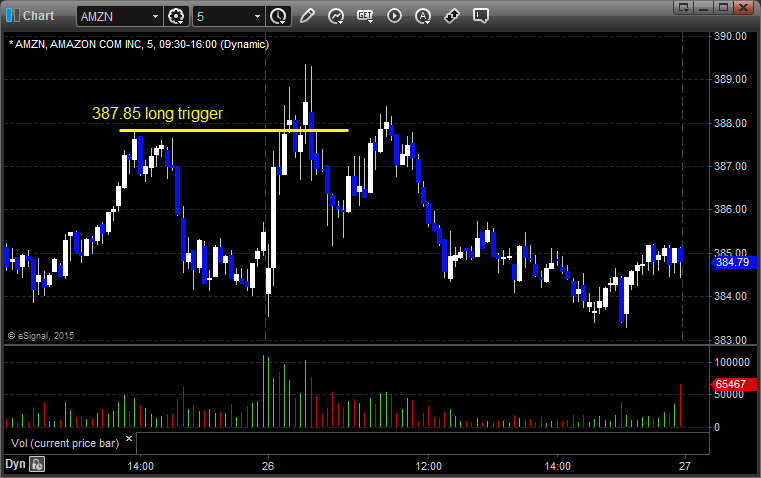Click the blue Chart window link icon
Image resolution: width=761 pixels, height=478 pixels.
click(x=13, y=16)
